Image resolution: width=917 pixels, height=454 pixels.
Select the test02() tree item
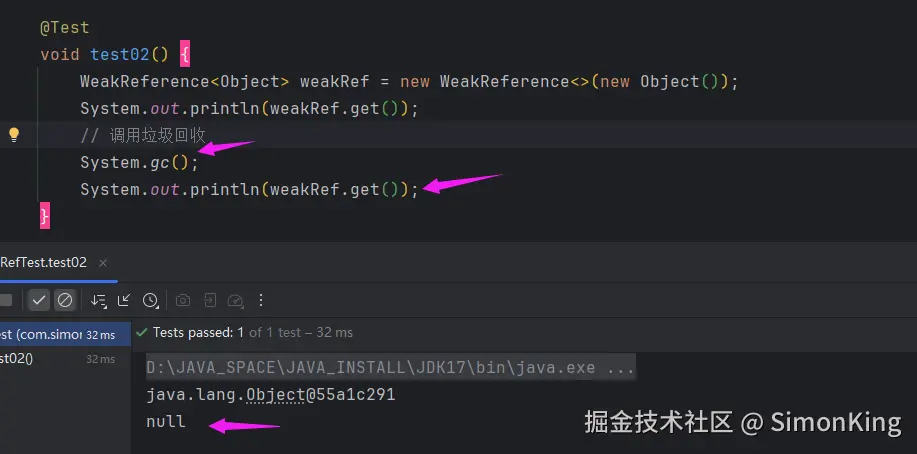(x=18, y=358)
